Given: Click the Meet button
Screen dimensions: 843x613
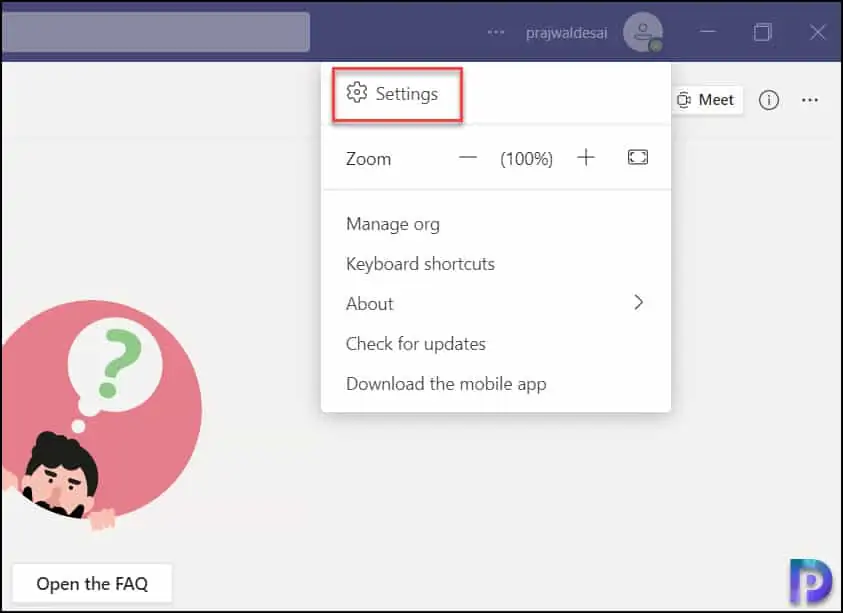Looking at the screenshot, I should (x=706, y=100).
